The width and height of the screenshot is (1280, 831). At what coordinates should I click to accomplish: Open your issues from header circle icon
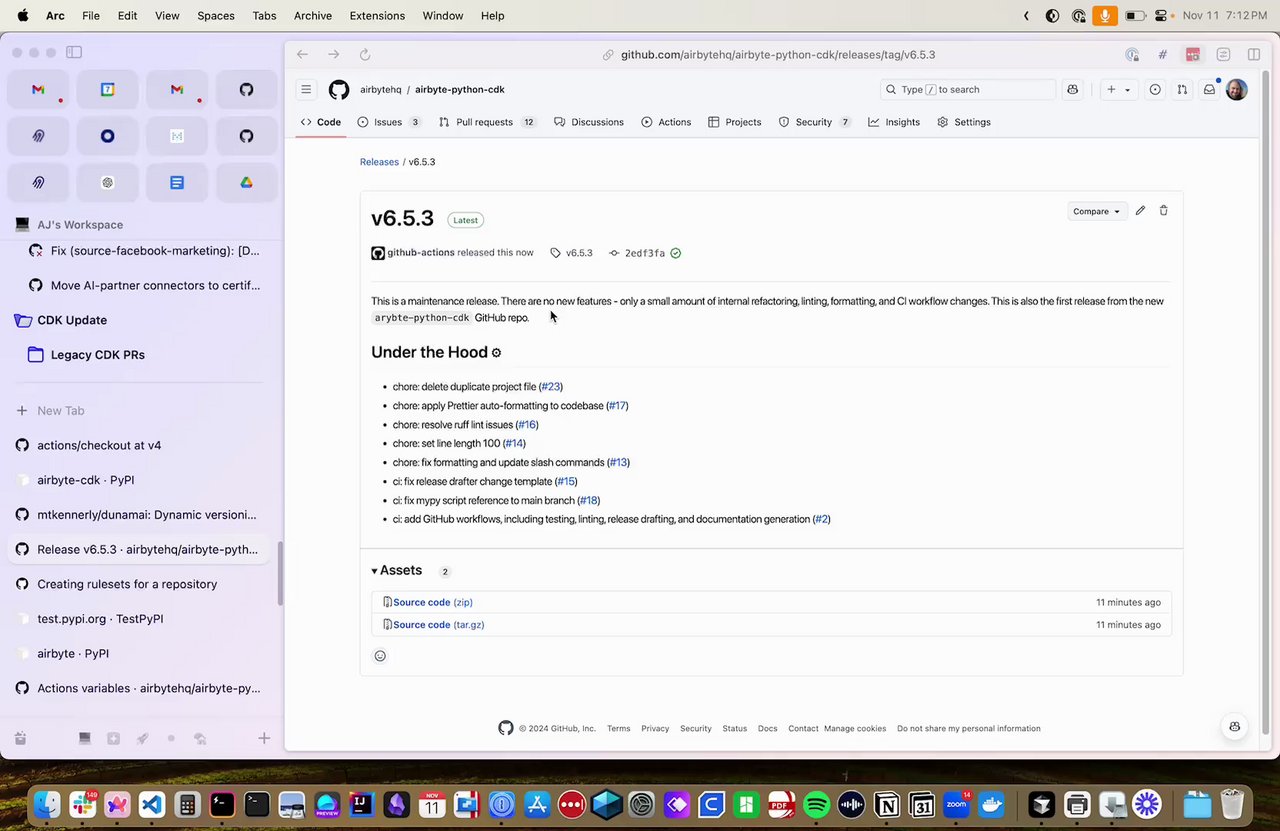point(1155,90)
